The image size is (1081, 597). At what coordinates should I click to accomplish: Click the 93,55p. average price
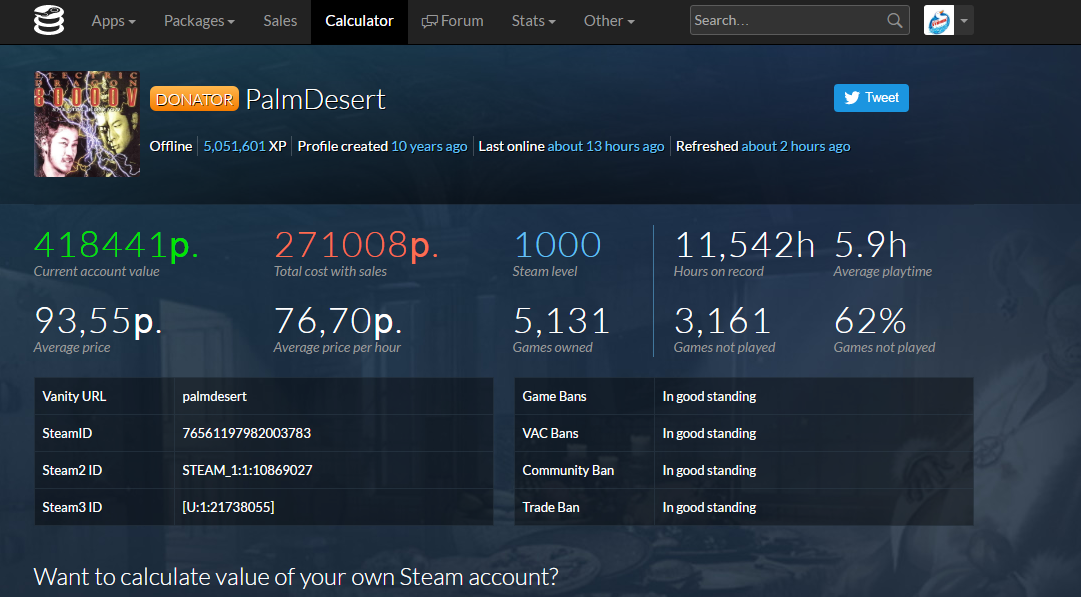pyautogui.click(x=98, y=321)
